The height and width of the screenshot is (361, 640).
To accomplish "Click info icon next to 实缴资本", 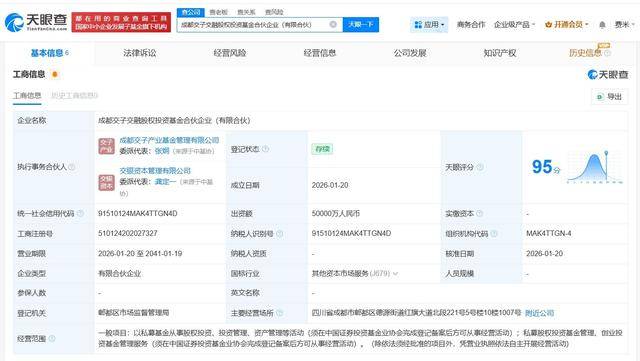I will pyautogui.click(x=480, y=213).
